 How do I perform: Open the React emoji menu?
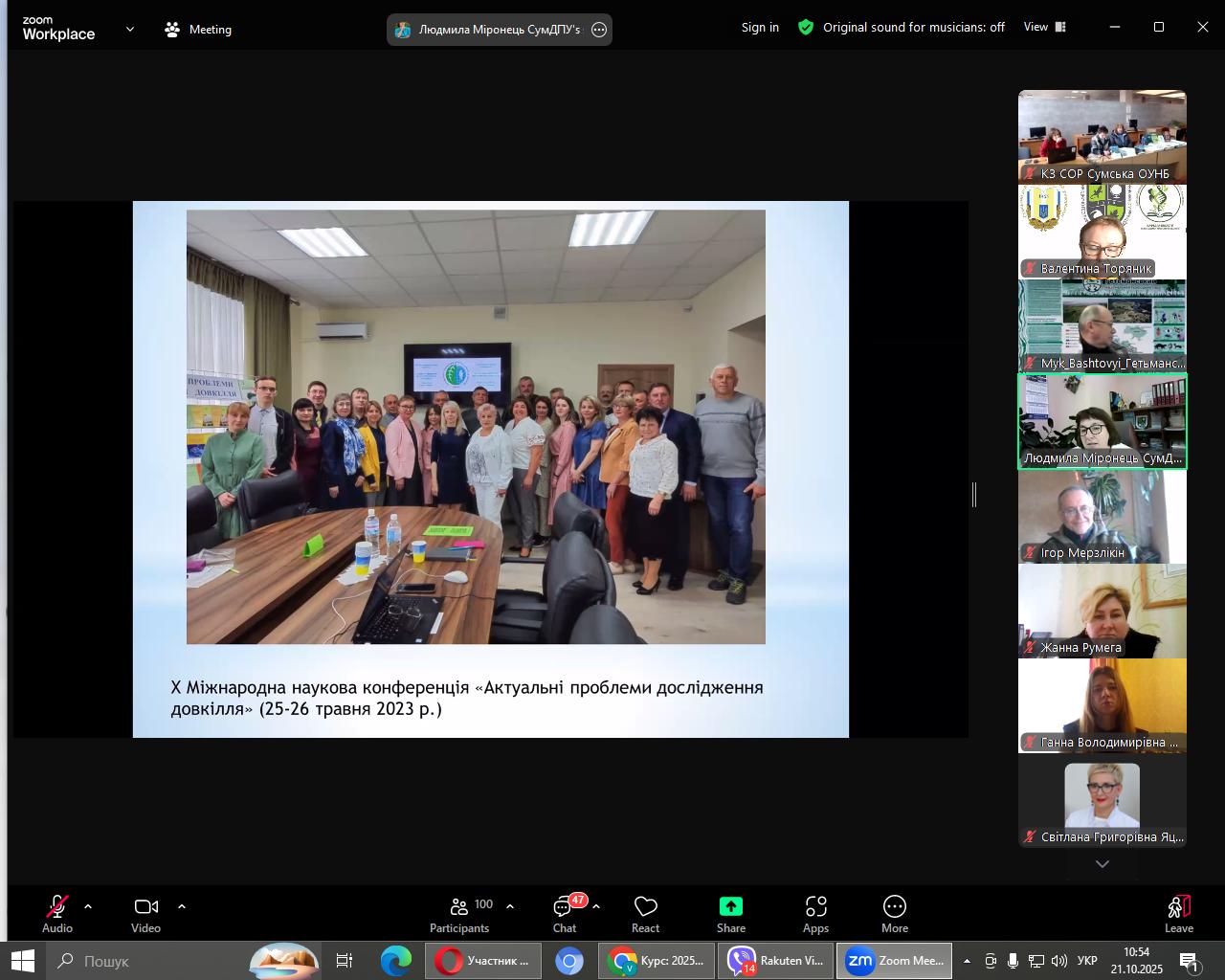point(645,913)
